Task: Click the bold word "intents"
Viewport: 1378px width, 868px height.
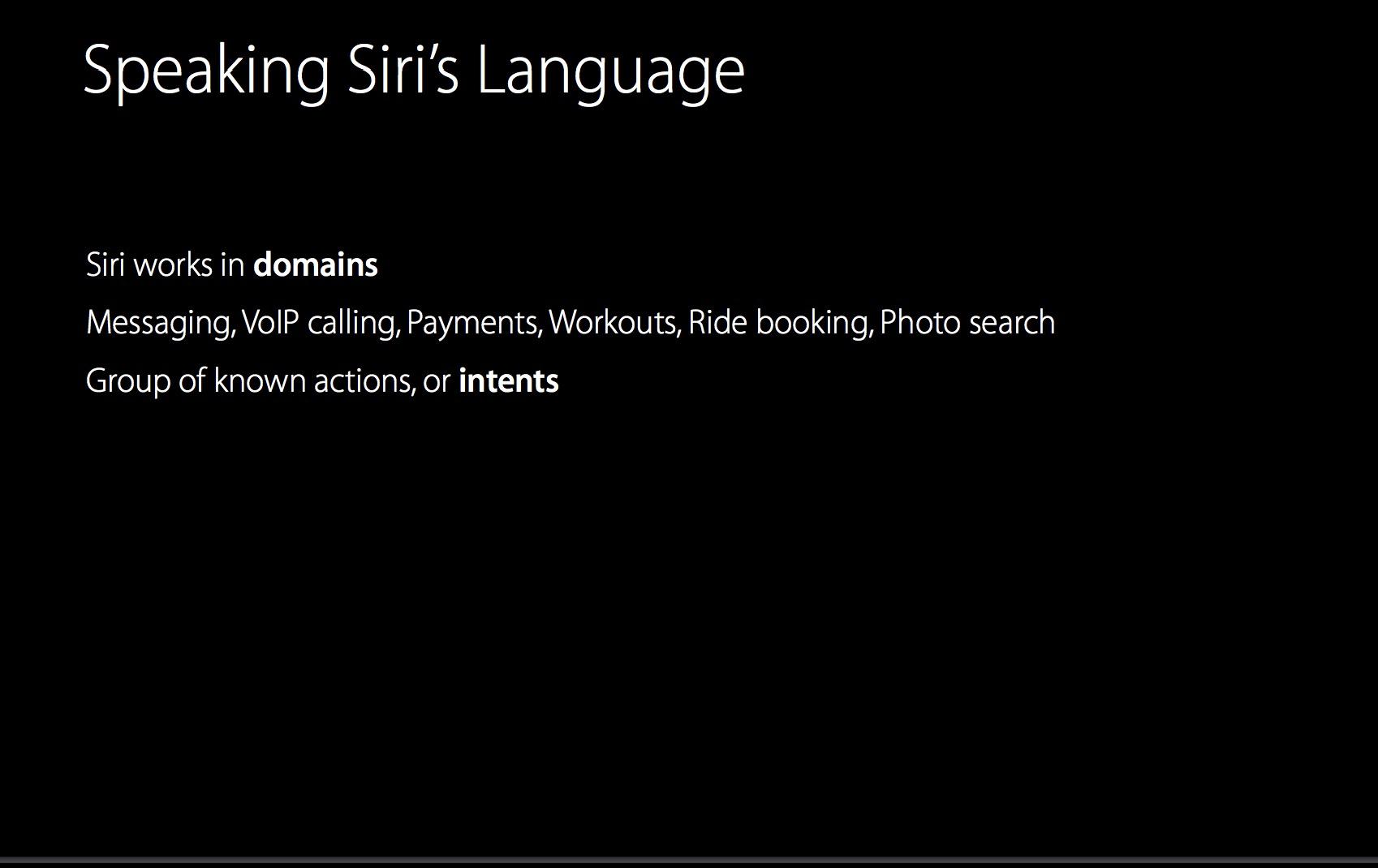Action: tap(509, 381)
